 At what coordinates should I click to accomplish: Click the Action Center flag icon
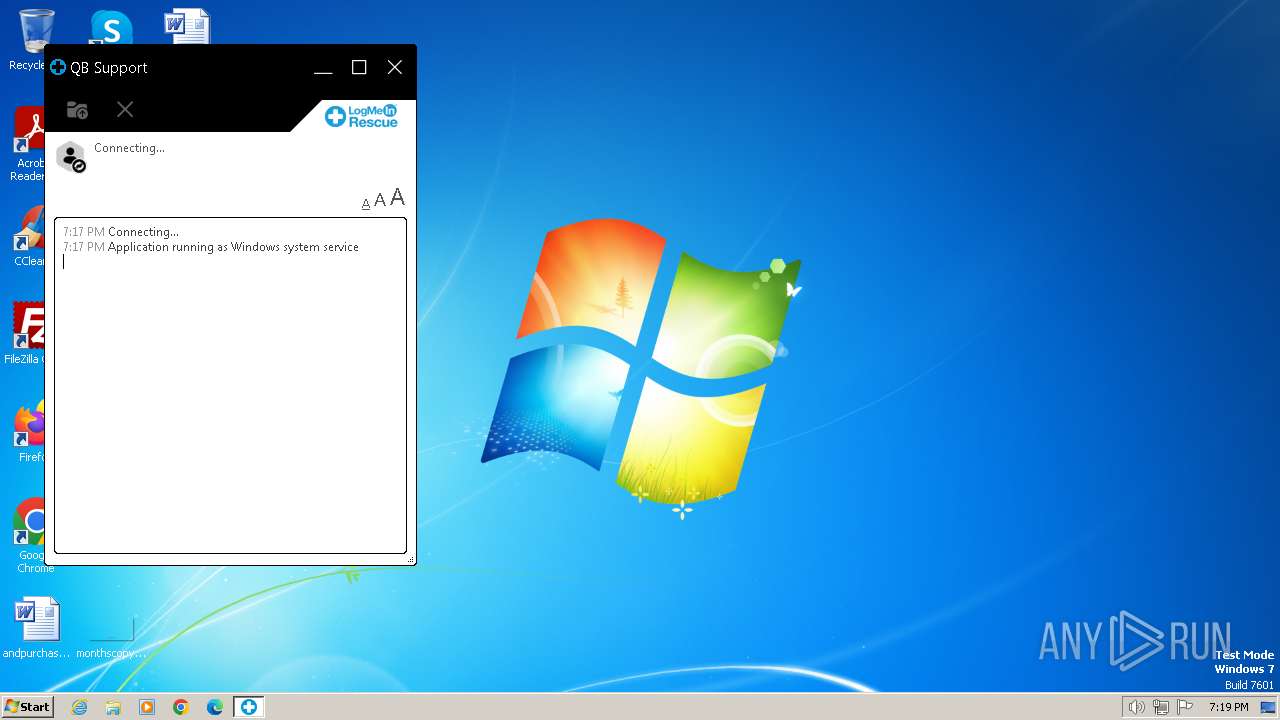1185,707
